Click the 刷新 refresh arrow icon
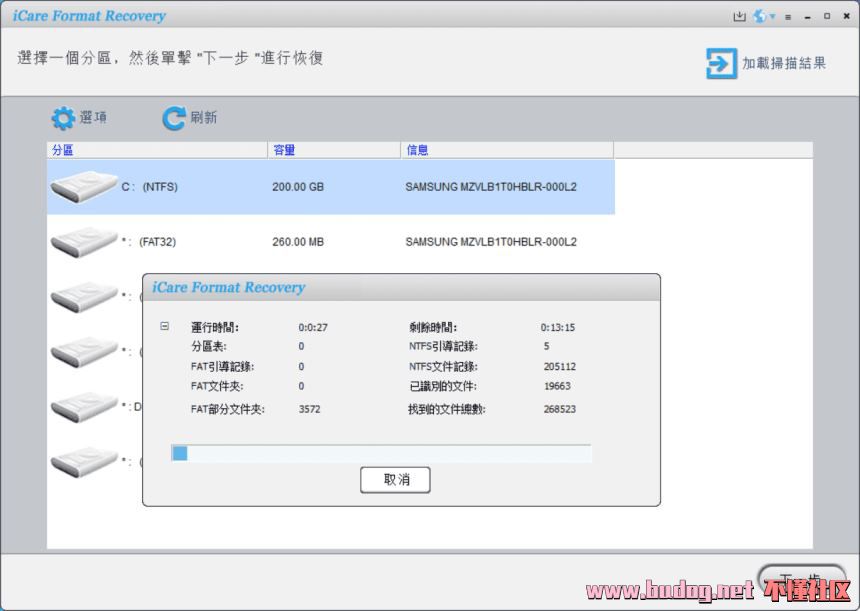Viewport: 860px width, 611px height. (x=174, y=118)
